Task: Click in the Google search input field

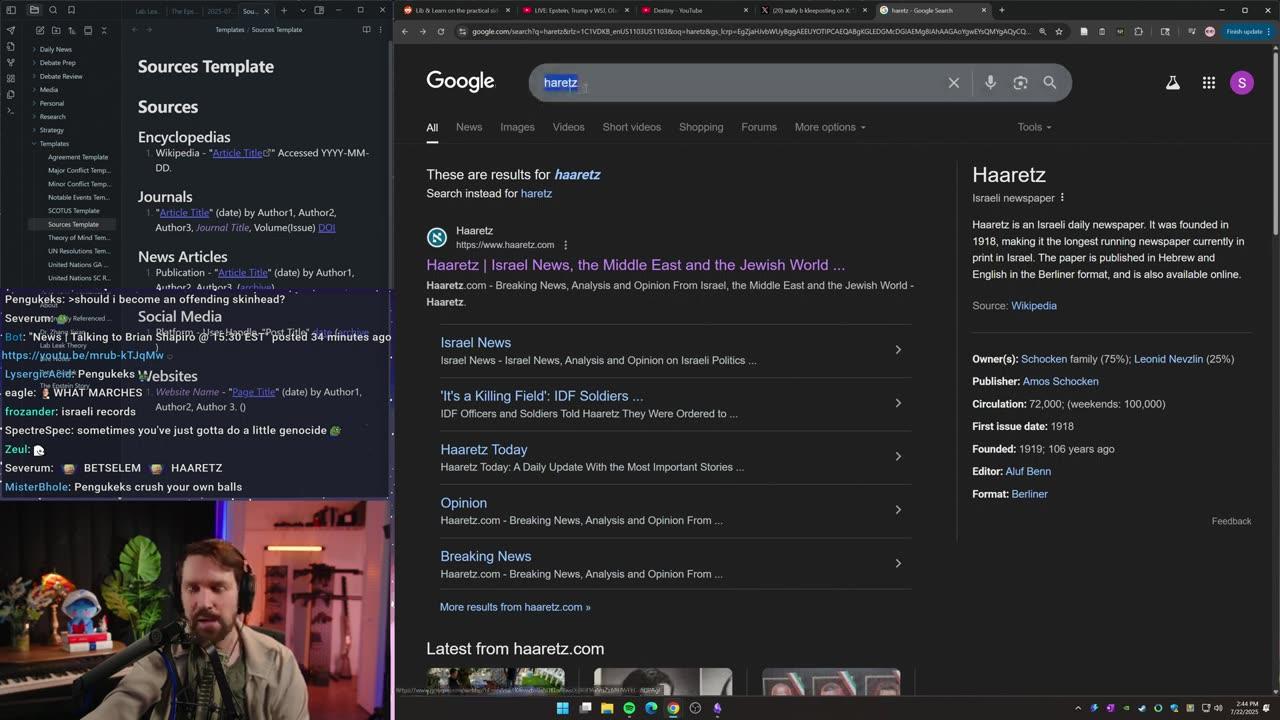Action: tap(740, 83)
